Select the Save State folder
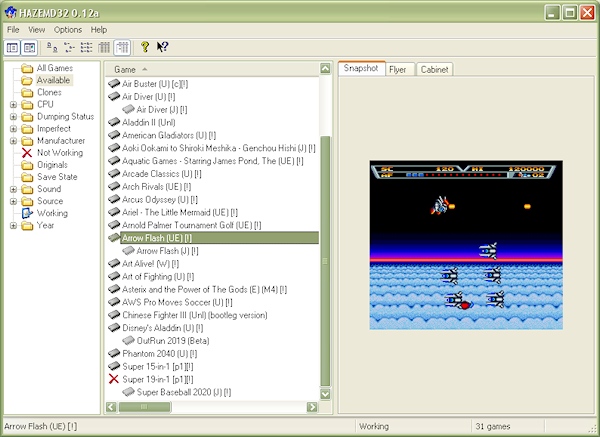The height and width of the screenshot is (437, 600). click(x=57, y=177)
